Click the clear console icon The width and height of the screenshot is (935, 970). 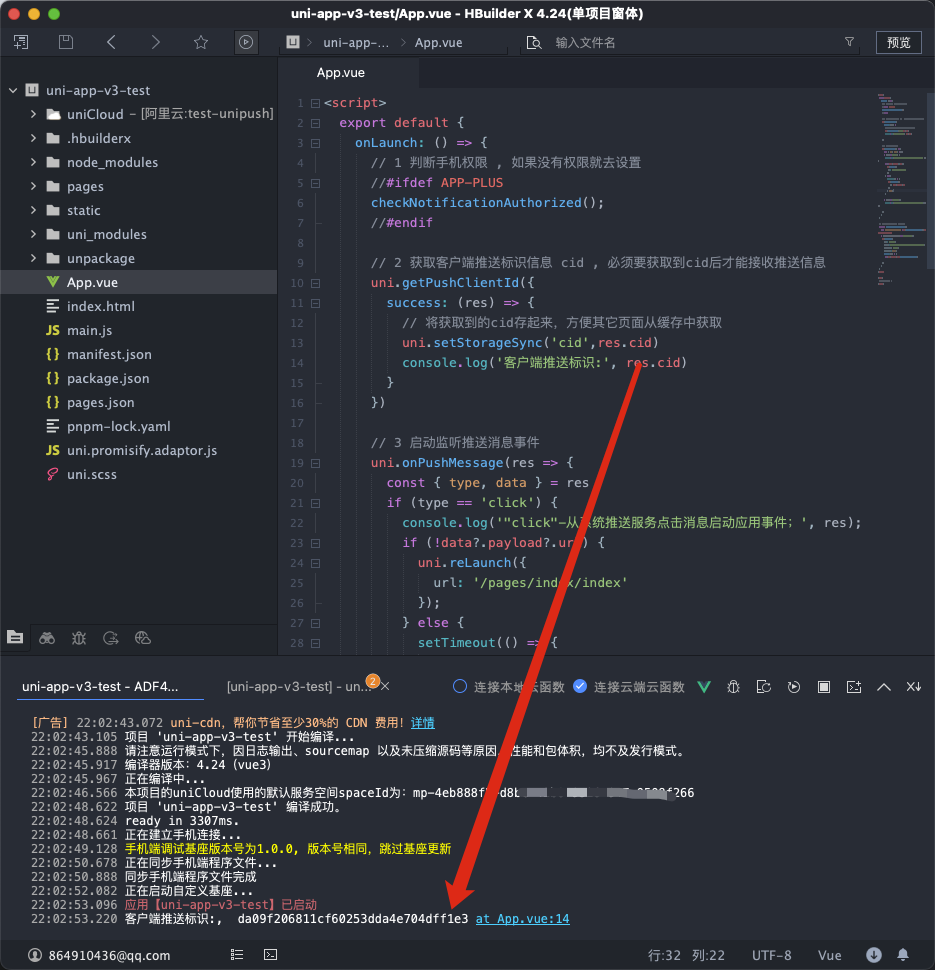tap(854, 687)
